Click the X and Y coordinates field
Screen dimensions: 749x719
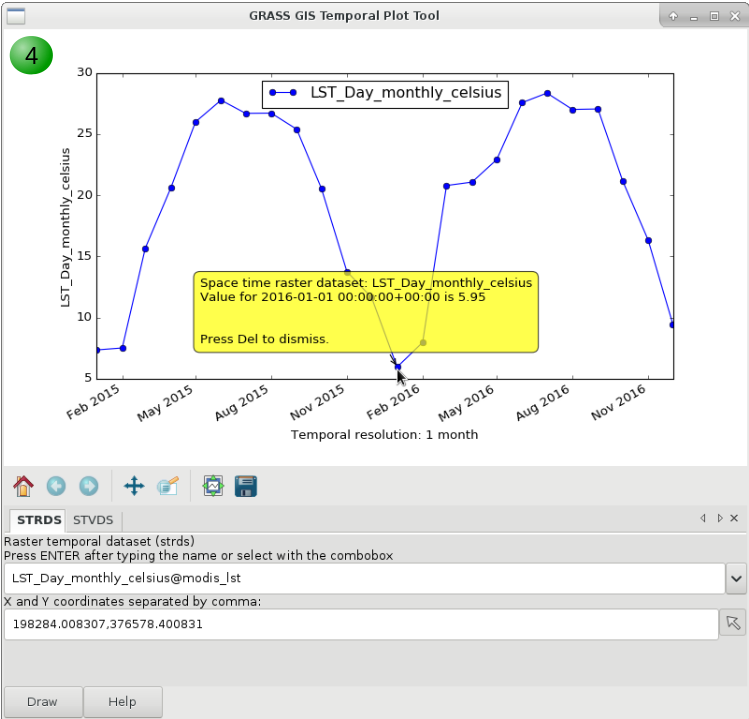(x=361, y=624)
